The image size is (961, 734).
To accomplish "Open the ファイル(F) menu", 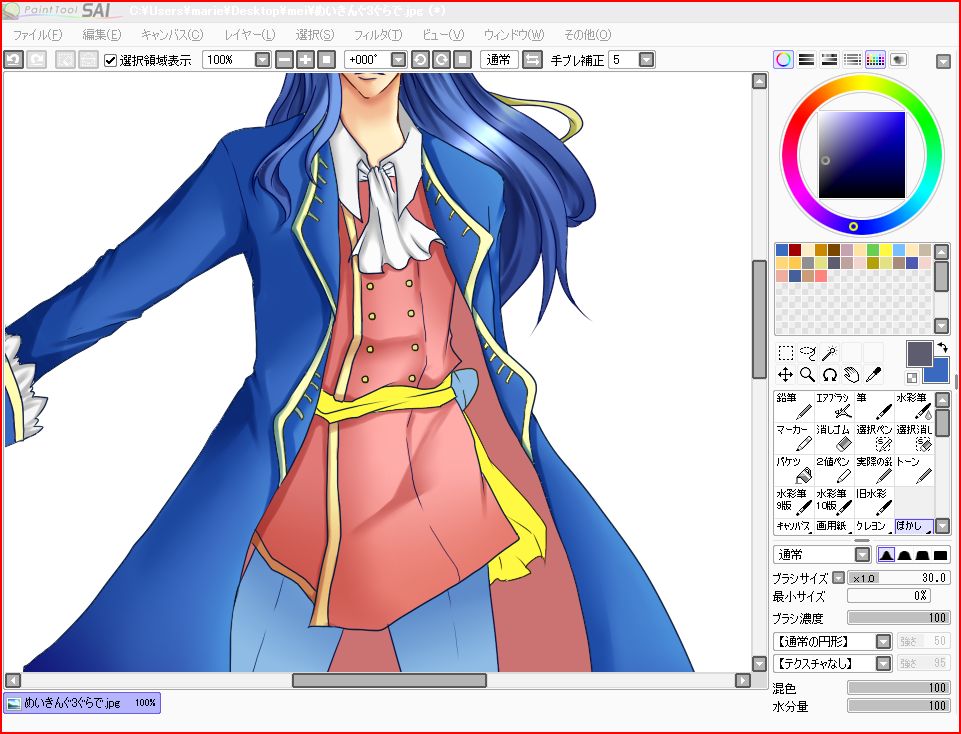I will (x=37, y=35).
